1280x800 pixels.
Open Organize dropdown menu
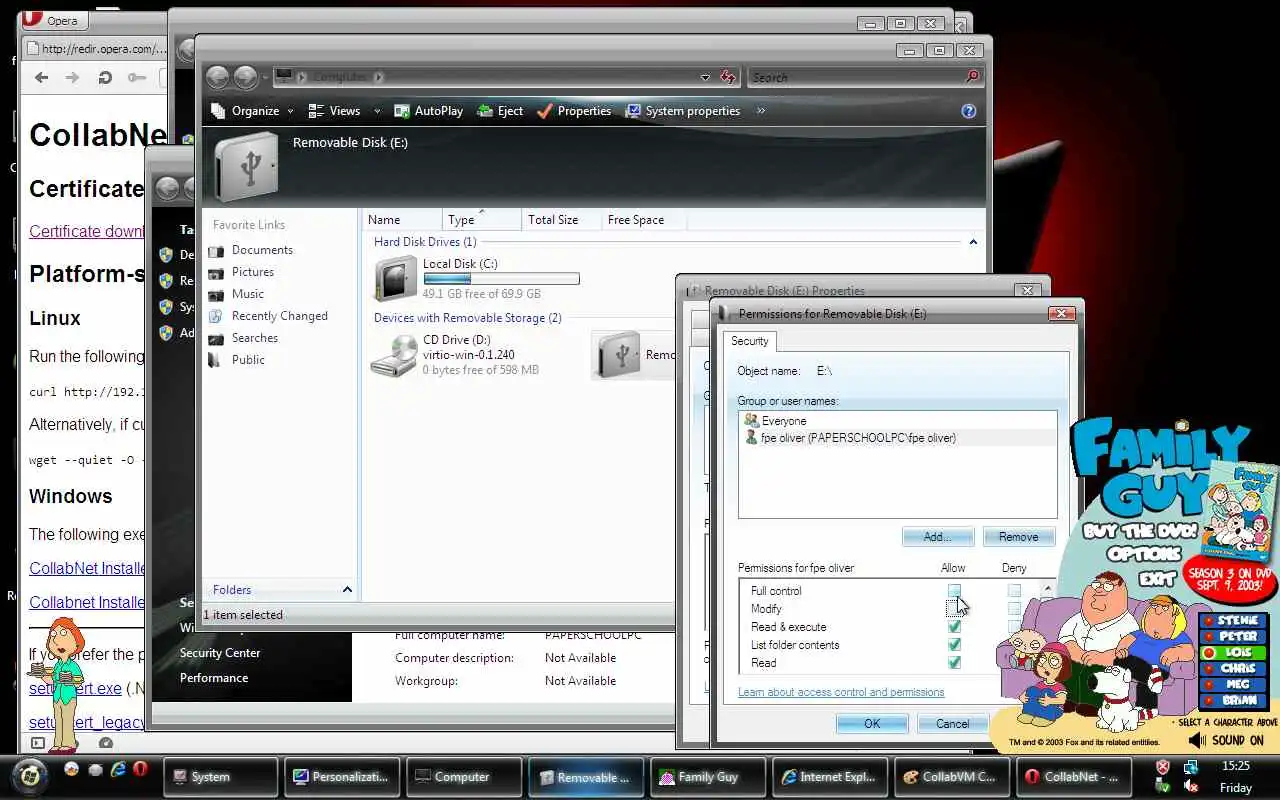coord(252,111)
